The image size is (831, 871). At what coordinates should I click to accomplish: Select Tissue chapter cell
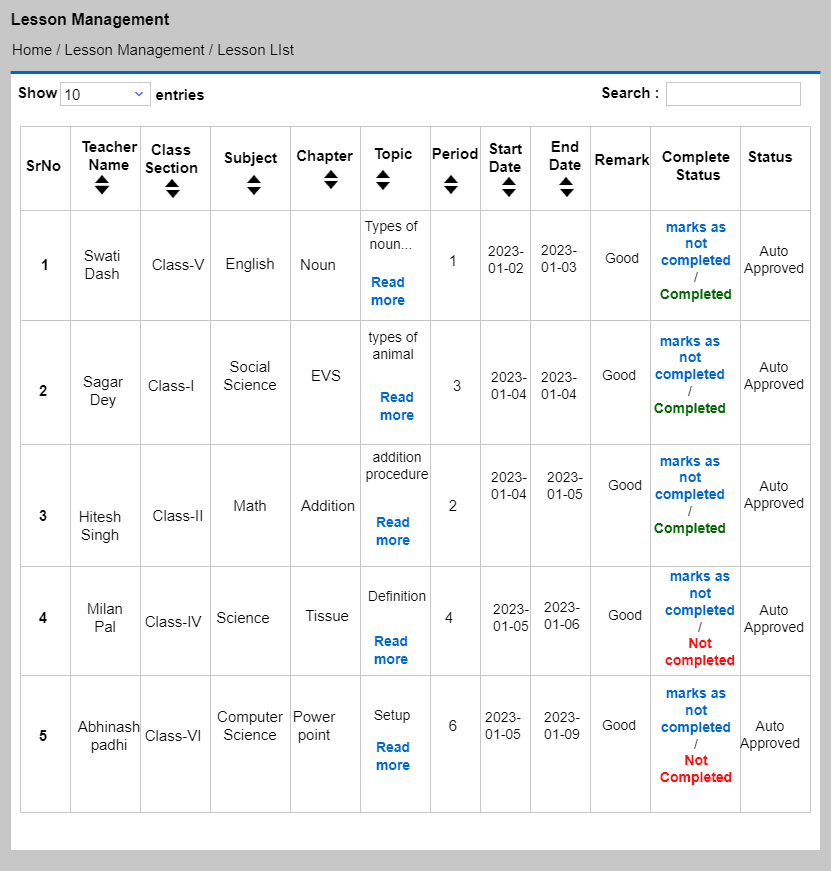pos(327,616)
